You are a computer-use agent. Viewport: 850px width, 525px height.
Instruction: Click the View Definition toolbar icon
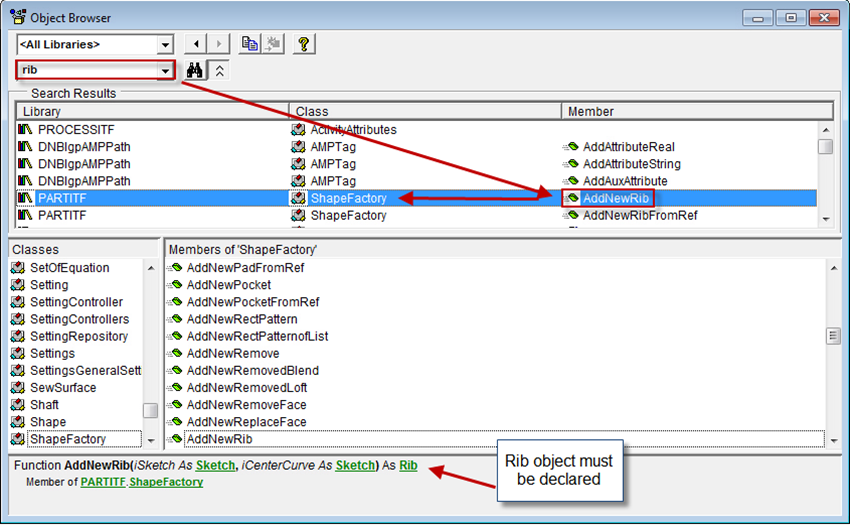coord(273,44)
